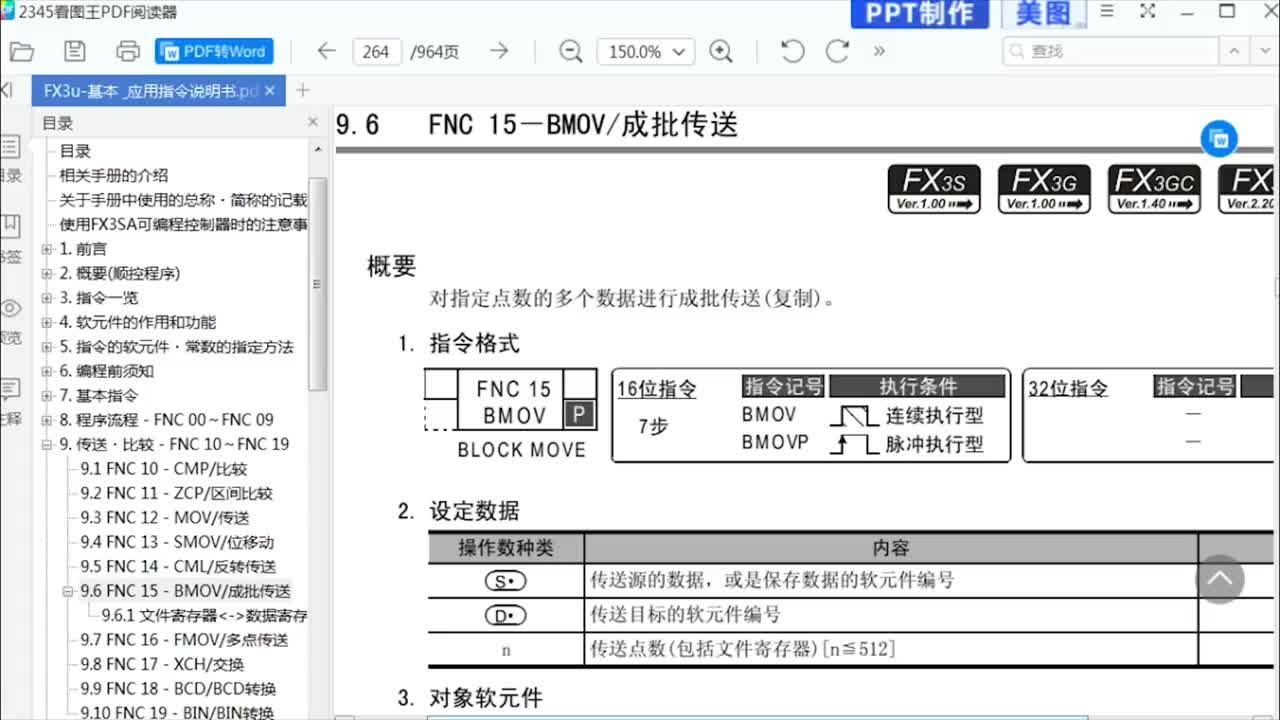The image size is (1280, 720).
Task: Collapse the 9.6 FNC 15 BMOV node
Action: click(x=69, y=591)
